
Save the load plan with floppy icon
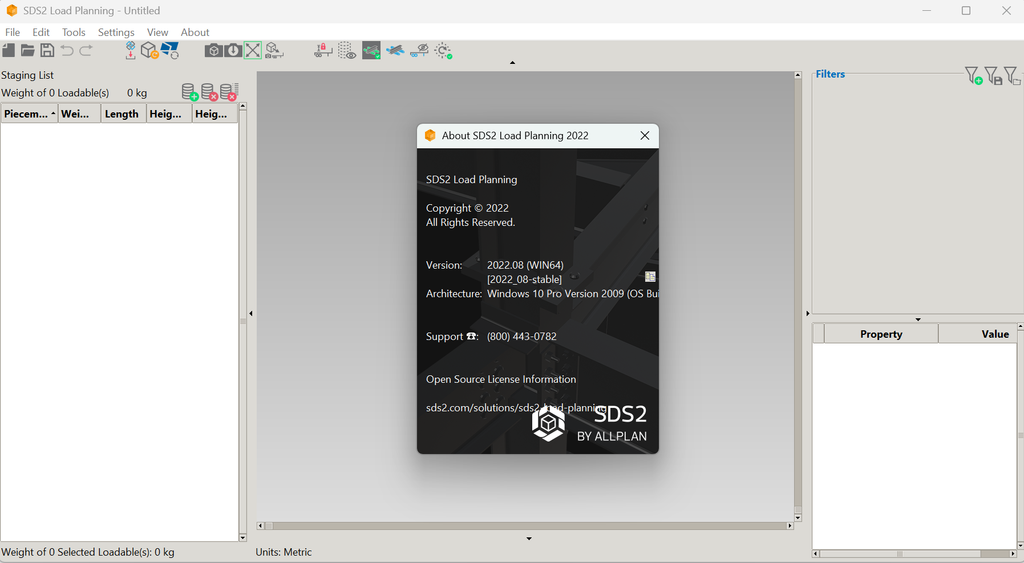pyautogui.click(x=47, y=50)
